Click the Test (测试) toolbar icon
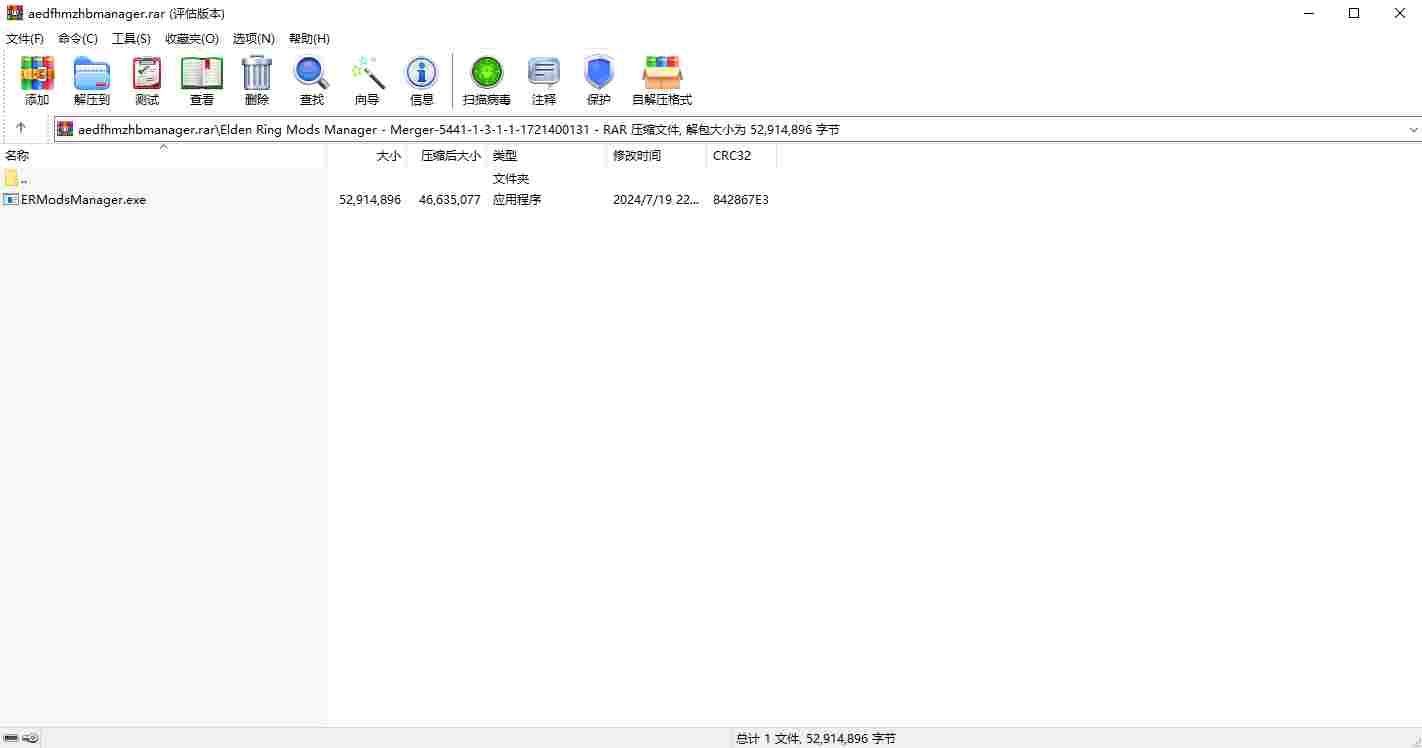The width and height of the screenshot is (1422, 748). [147, 73]
